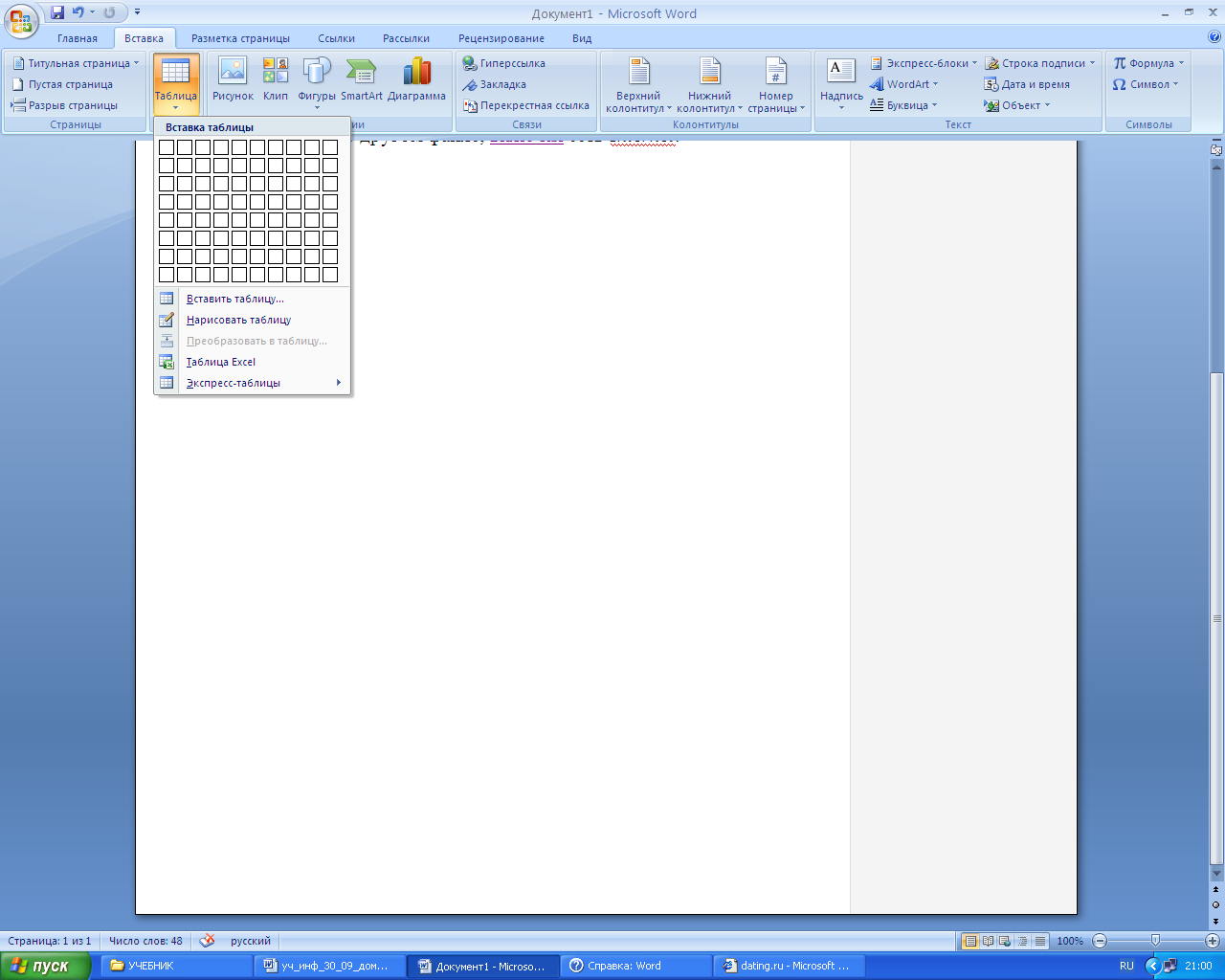This screenshot has width=1225, height=980.
Task: Click the 100% zoom level button
Action: pos(1070,941)
